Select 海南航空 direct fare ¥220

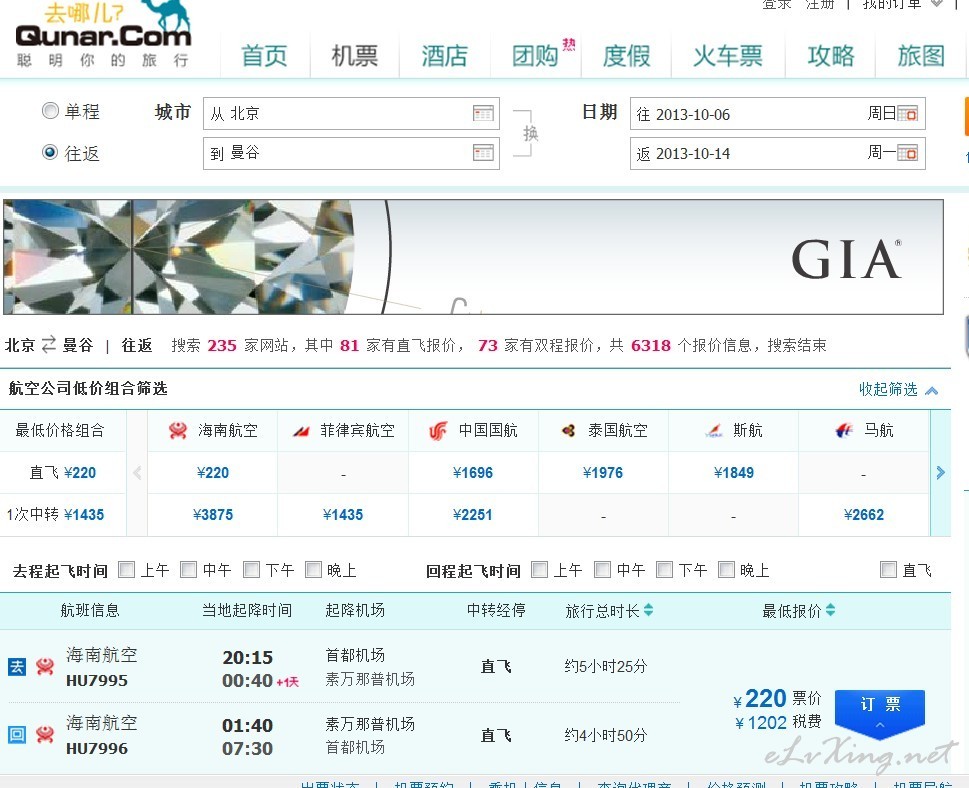(x=213, y=473)
